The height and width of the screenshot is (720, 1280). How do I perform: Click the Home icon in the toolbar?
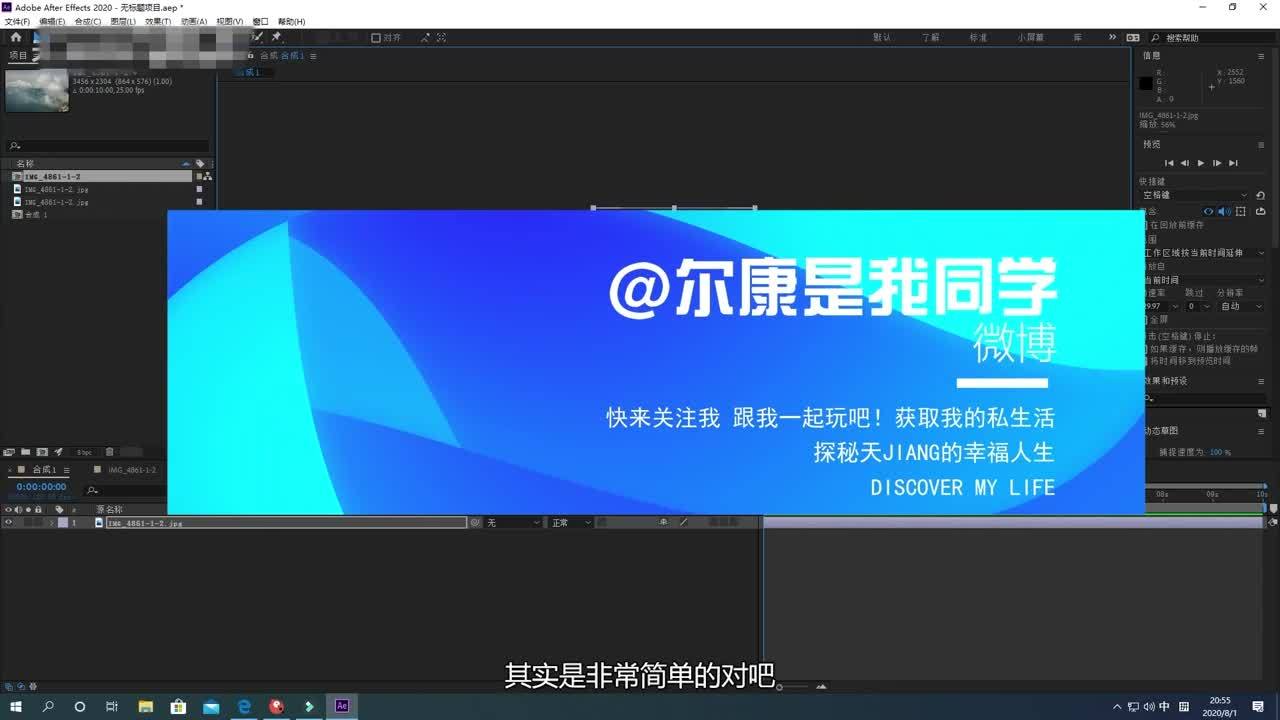15,37
